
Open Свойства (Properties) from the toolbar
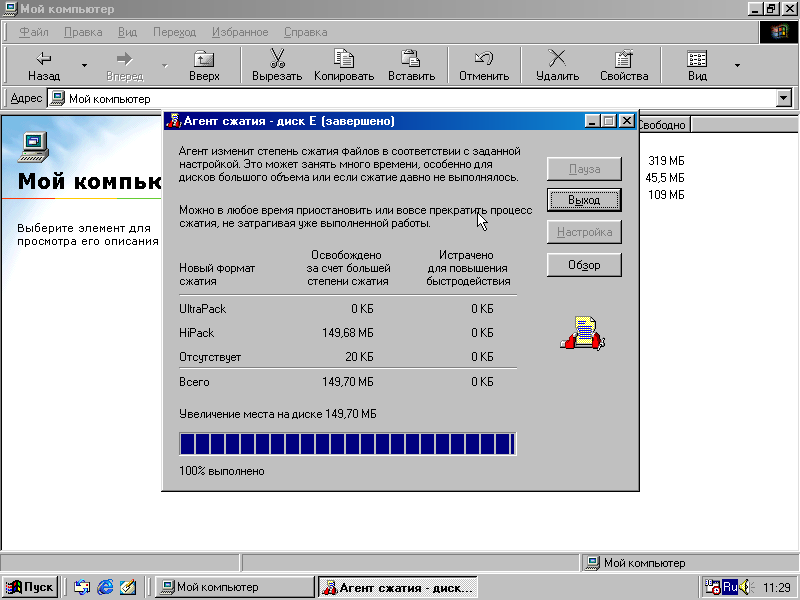[x=624, y=59]
